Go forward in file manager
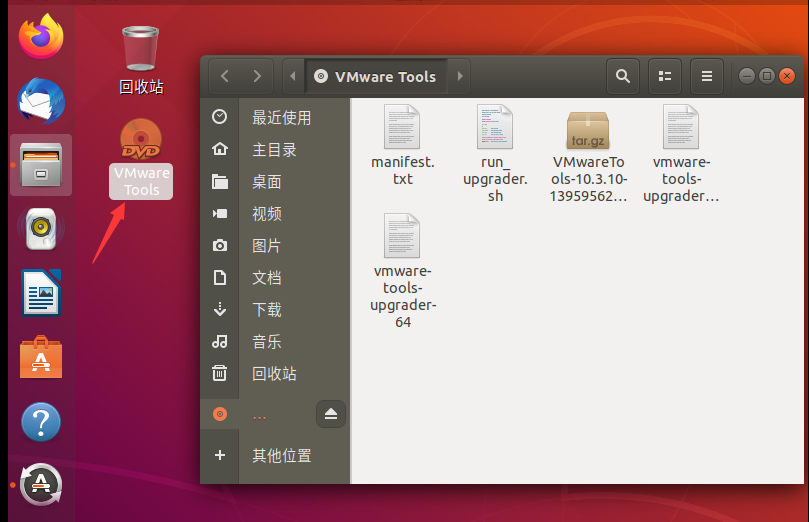Image resolution: width=809 pixels, height=522 pixels. pyautogui.click(x=257, y=76)
